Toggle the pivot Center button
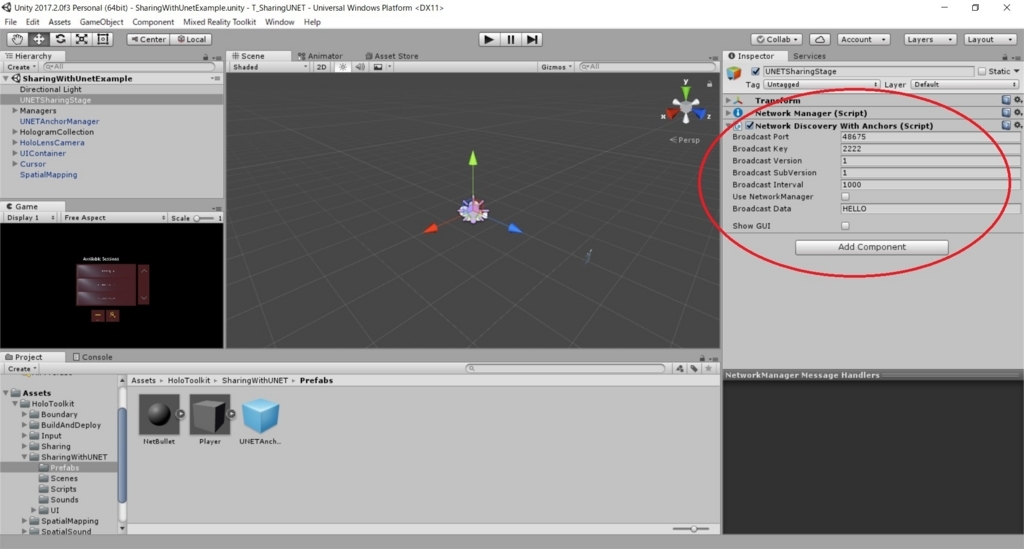This screenshot has width=1024, height=549. 148,39
